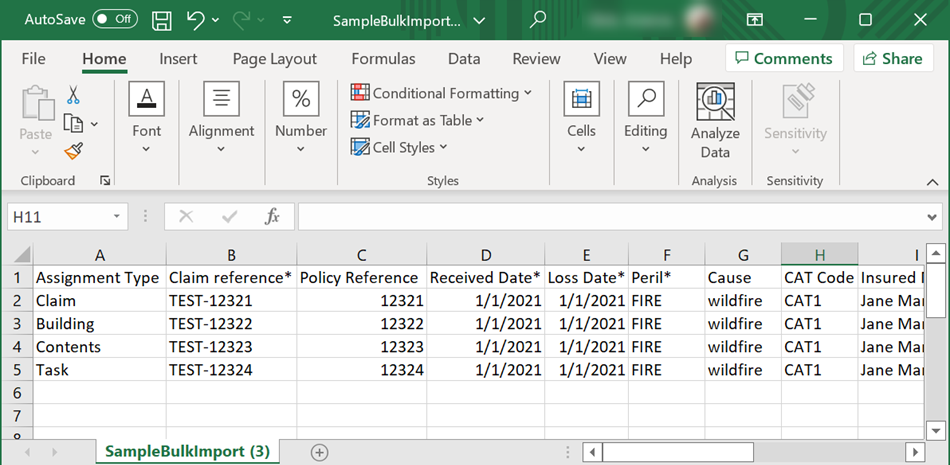Collapse the ribbon with the chevron
Image resolution: width=950 pixels, height=465 pixels.
(x=931, y=181)
